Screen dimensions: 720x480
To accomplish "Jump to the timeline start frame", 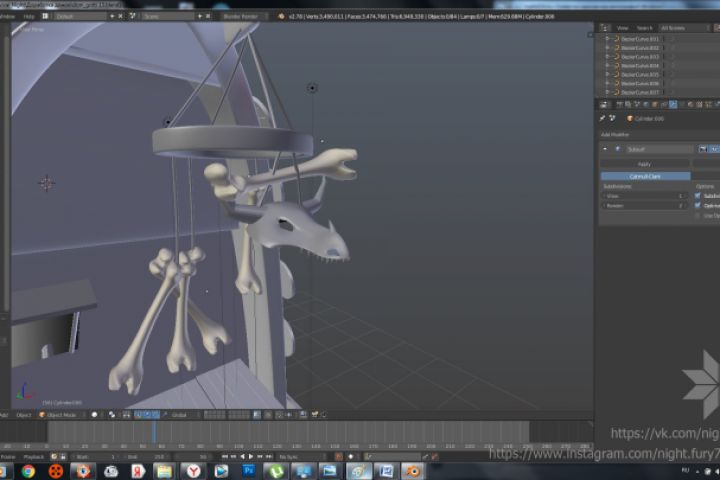I will (x=225, y=457).
